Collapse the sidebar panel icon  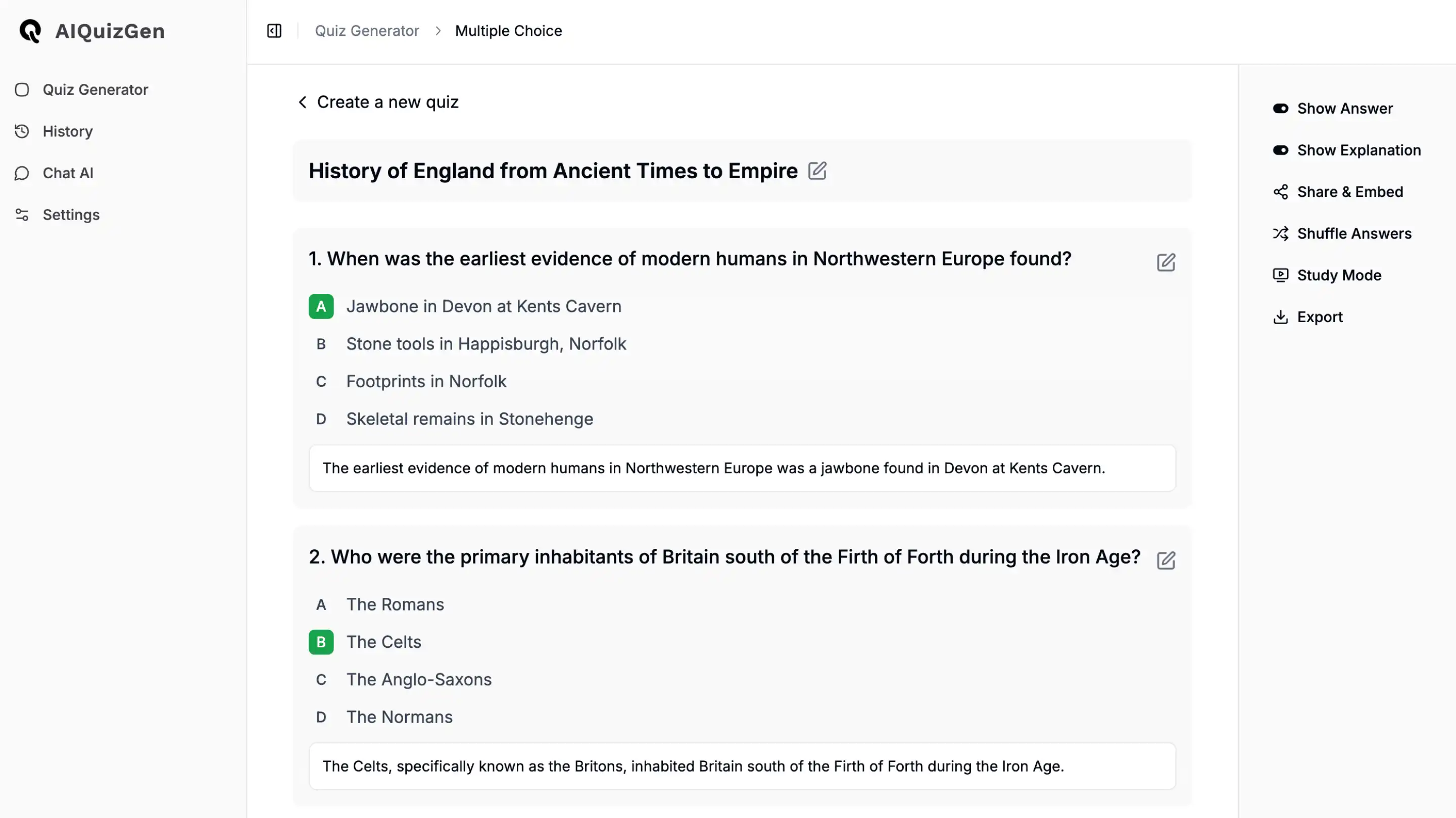point(274,30)
